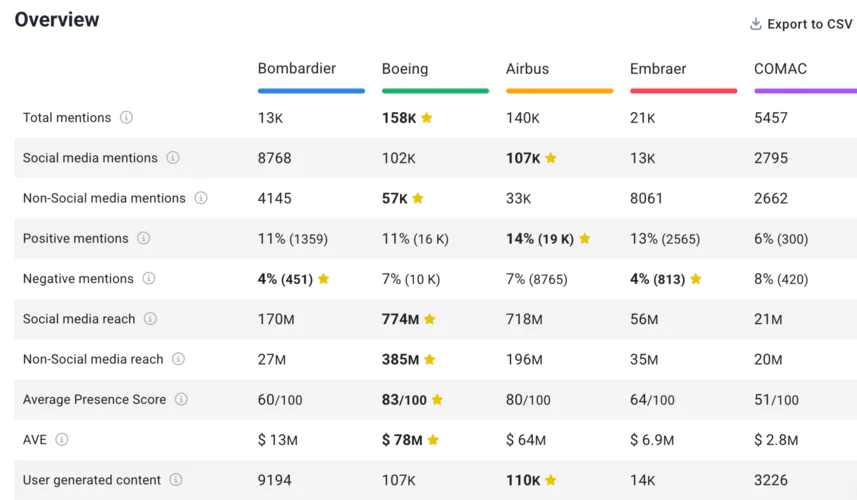
Task: Open info icon next to Negative mentions
Action: coord(149,279)
